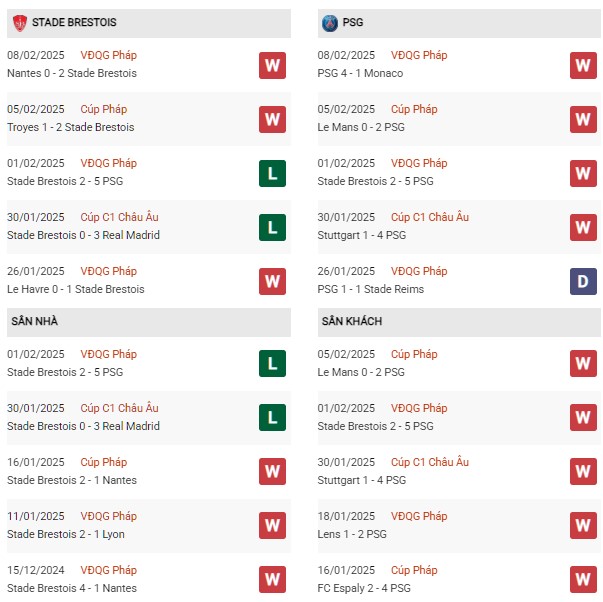Click the W badge for Stade Brestois 2 - 1 Lyon
Screen dimensions: 603x602
(272, 525)
